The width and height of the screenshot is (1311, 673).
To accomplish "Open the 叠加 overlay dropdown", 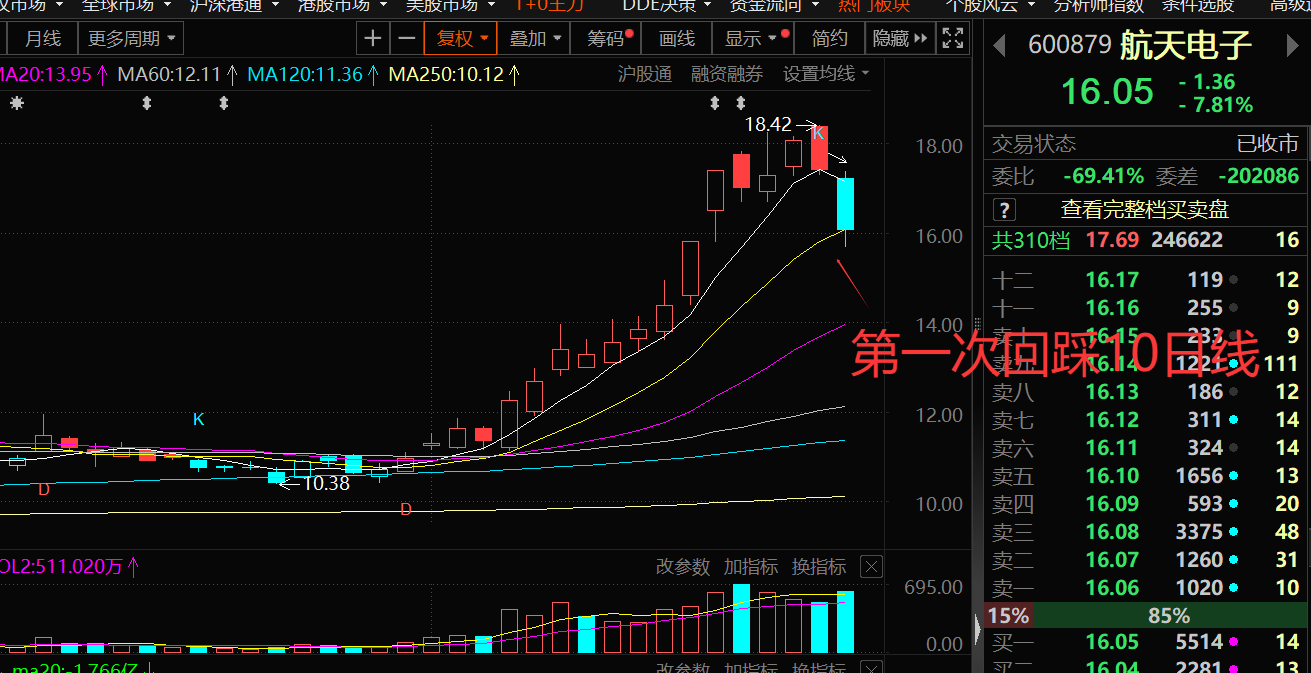I will click(x=534, y=39).
